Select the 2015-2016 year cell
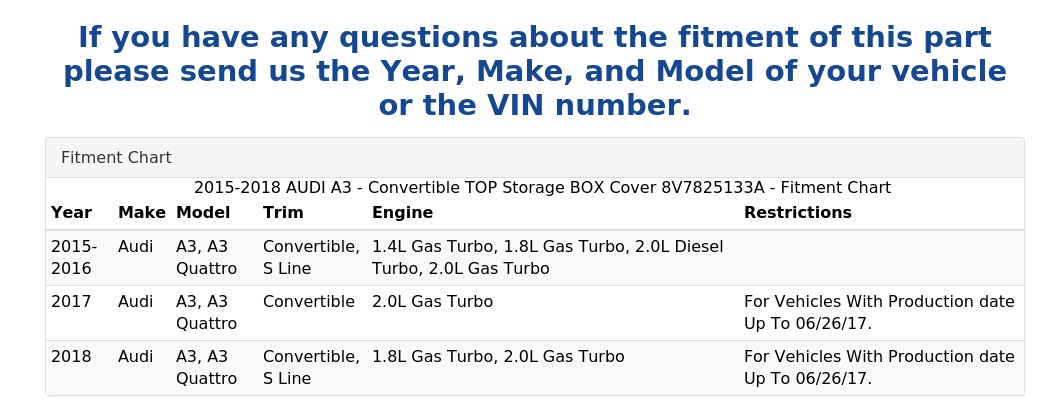Image resolution: width=1040 pixels, height=416 pixels. 74,257
